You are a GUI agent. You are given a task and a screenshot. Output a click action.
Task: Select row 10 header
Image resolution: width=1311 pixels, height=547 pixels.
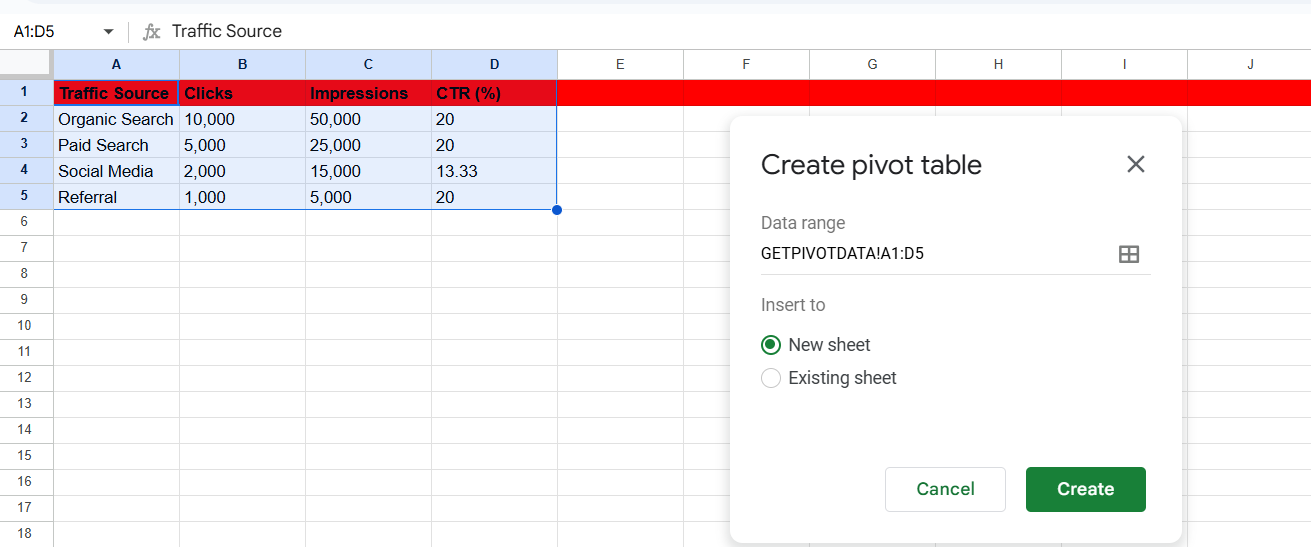click(x=26, y=326)
